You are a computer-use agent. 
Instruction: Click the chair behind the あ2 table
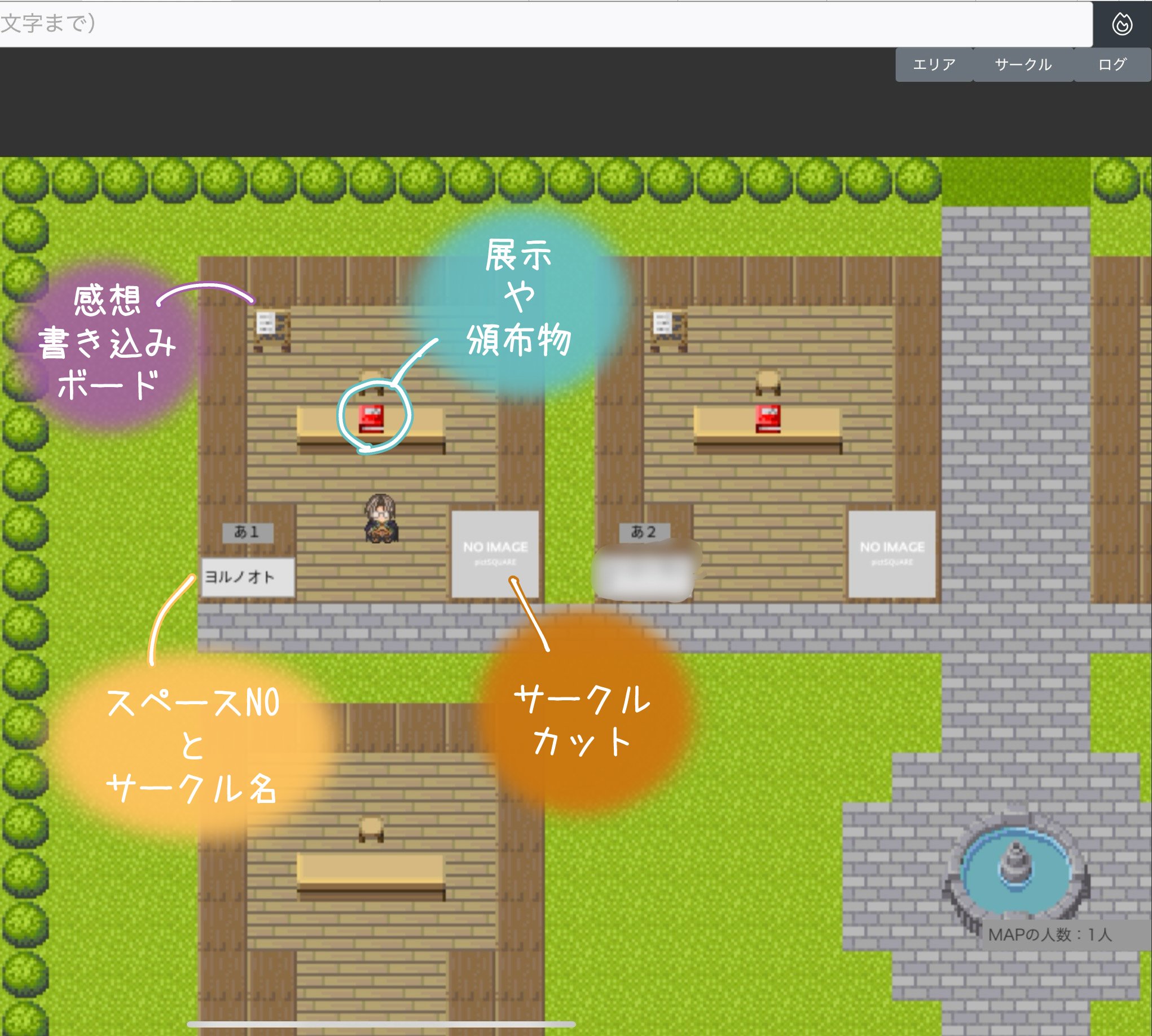(x=768, y=382)
